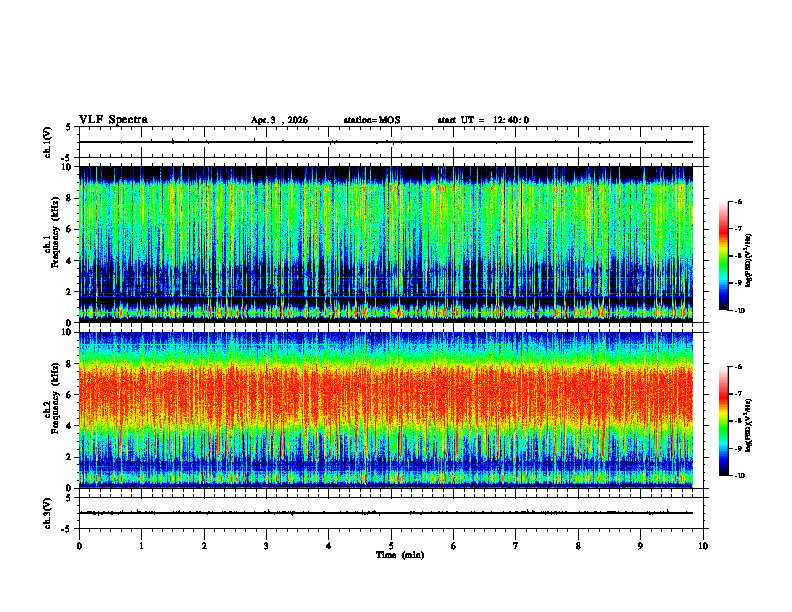This screenshot has height=612, width=792.
Task: Click time axis tick label "9"
Action: point(640,546)
